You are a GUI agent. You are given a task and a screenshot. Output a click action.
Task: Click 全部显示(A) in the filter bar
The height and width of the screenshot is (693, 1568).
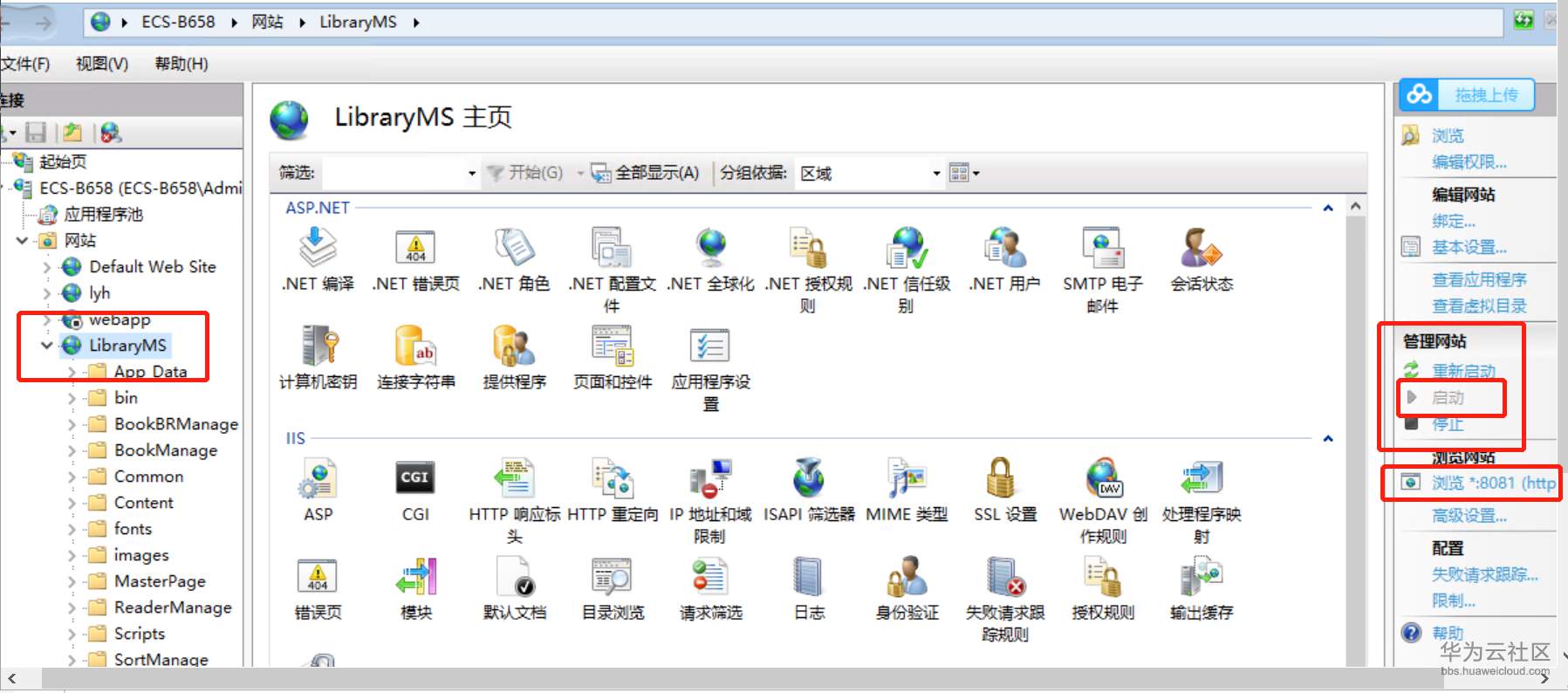click(646, 173)
